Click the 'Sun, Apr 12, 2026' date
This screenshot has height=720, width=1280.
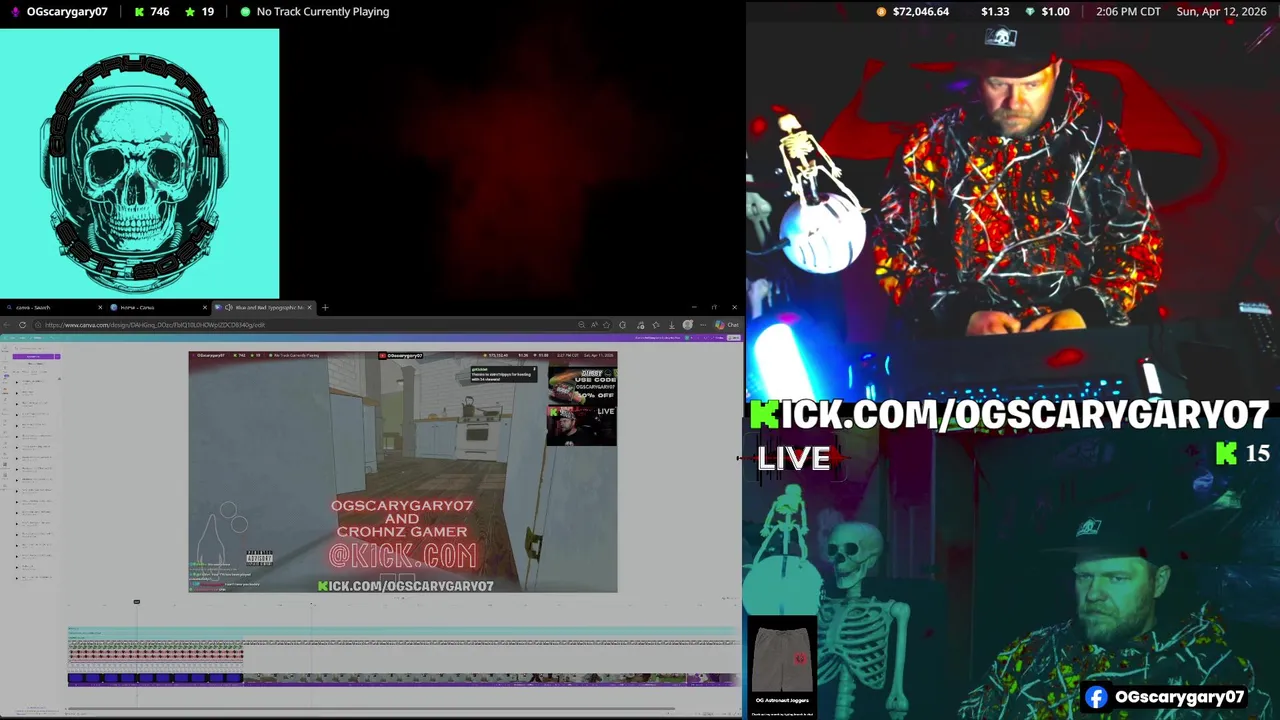point(1221,12)
